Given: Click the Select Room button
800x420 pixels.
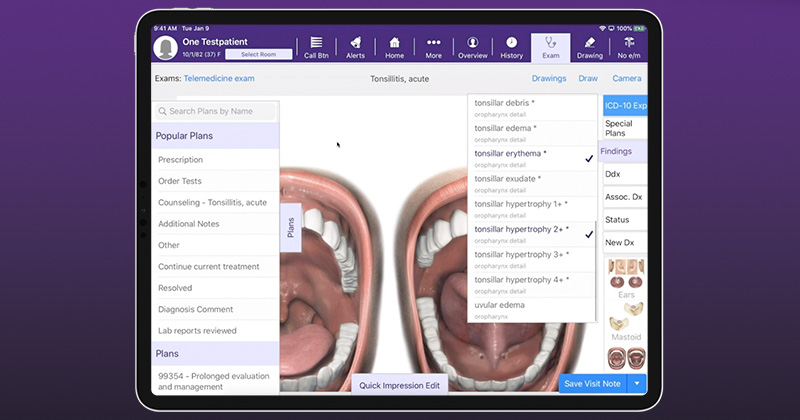Looking at the screenshot, I should 259,54.
